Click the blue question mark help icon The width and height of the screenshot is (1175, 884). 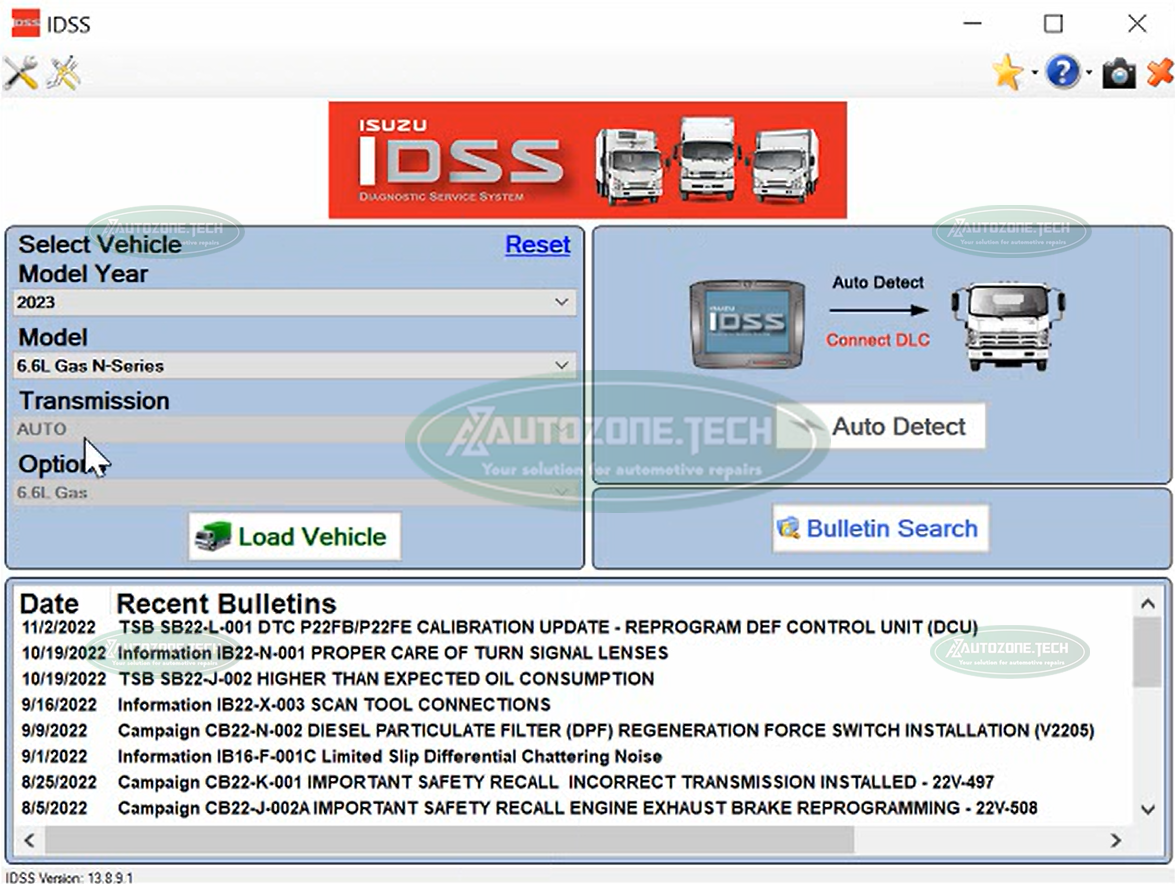pos(1062,72)
